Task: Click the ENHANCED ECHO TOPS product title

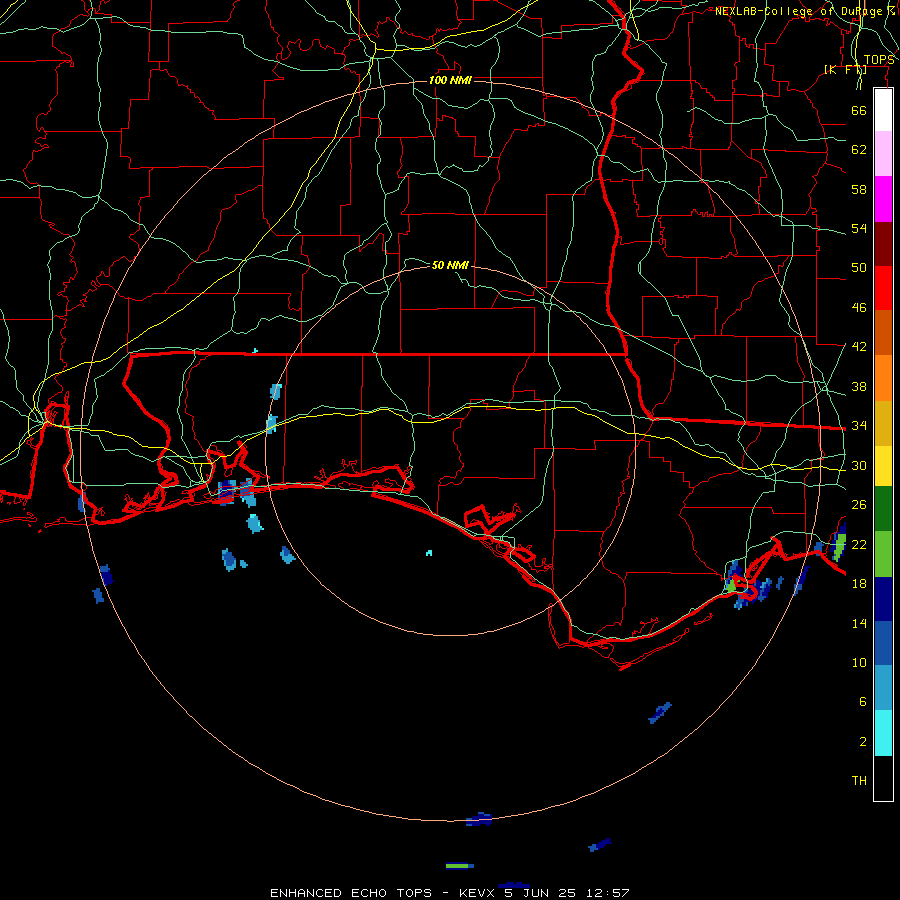Action: [351, 893]
